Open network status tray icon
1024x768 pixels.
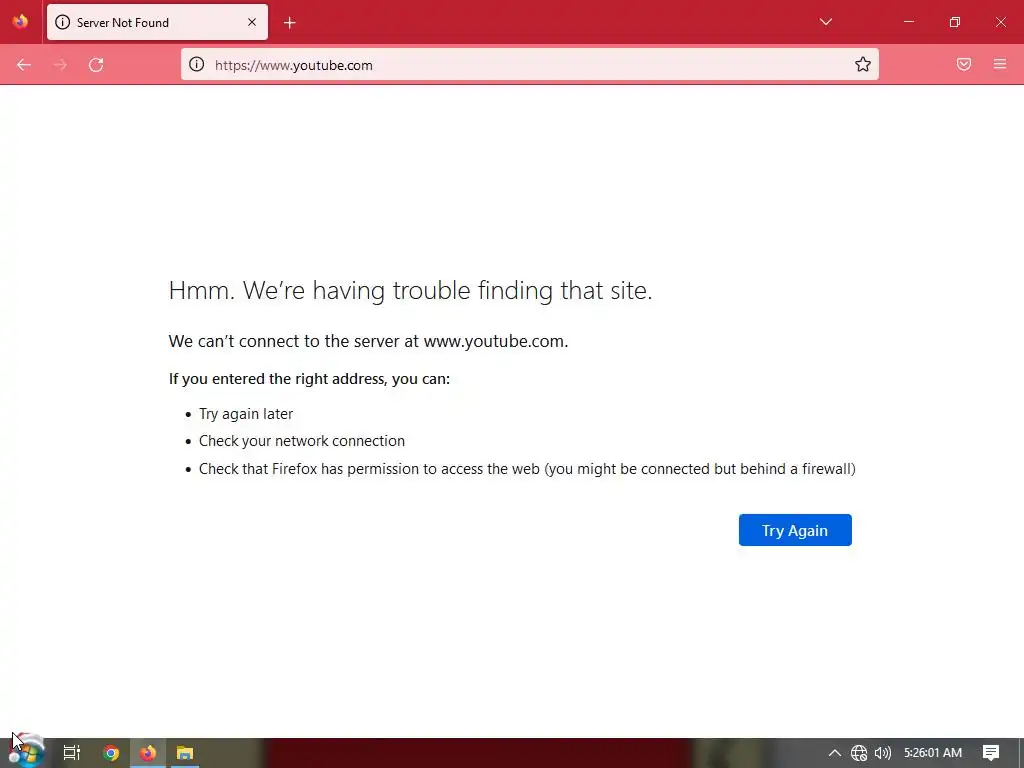pyautogui.click(x=859, y=753)
